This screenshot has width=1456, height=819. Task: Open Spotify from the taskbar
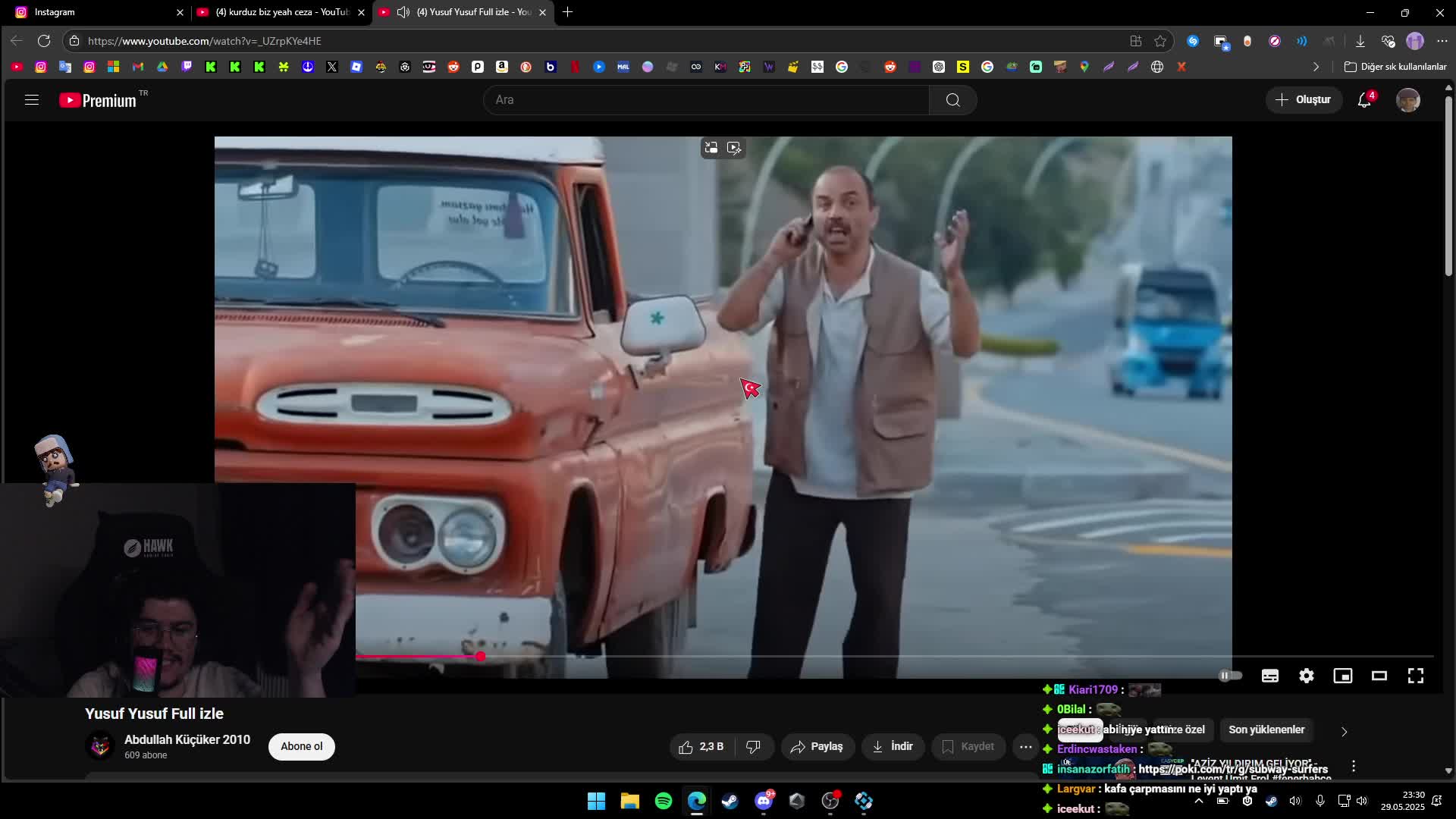click(664, 801)
